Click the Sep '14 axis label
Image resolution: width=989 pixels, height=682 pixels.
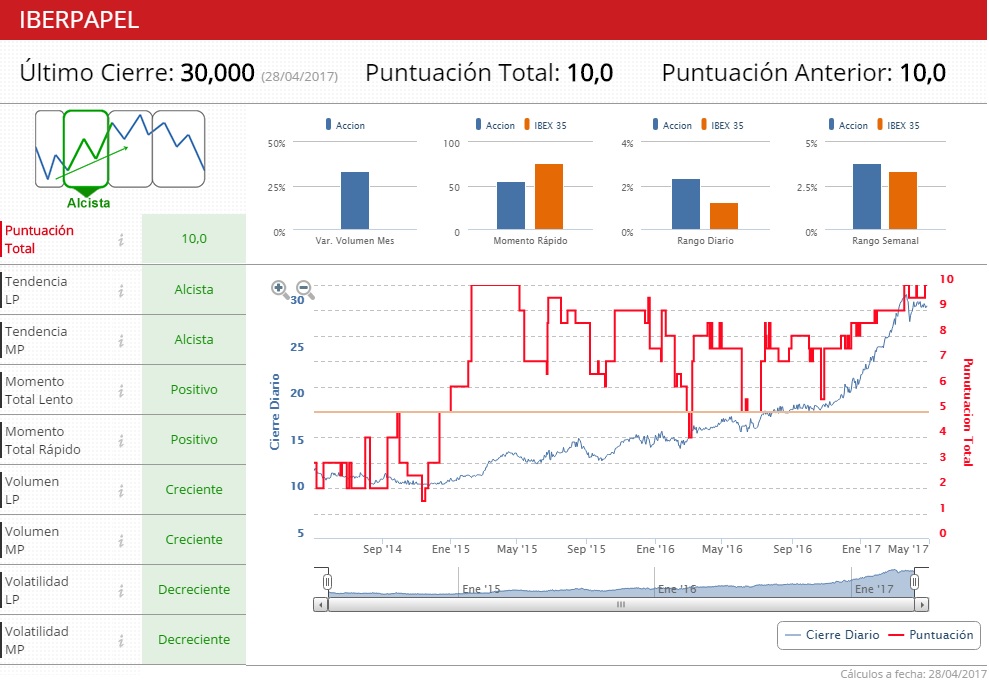click(382, 549)
